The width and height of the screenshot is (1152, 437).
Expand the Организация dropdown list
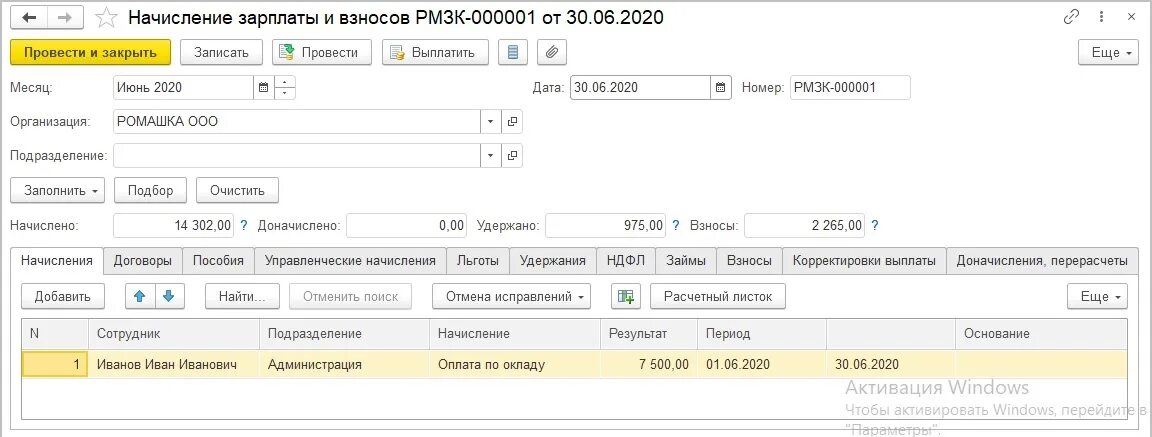coord(490,122)
